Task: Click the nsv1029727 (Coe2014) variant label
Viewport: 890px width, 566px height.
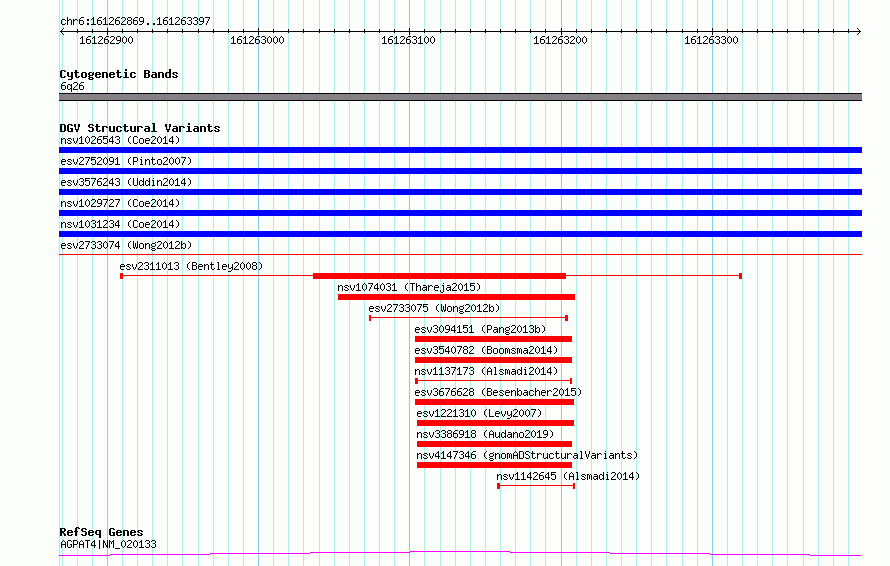Action: 120,203
